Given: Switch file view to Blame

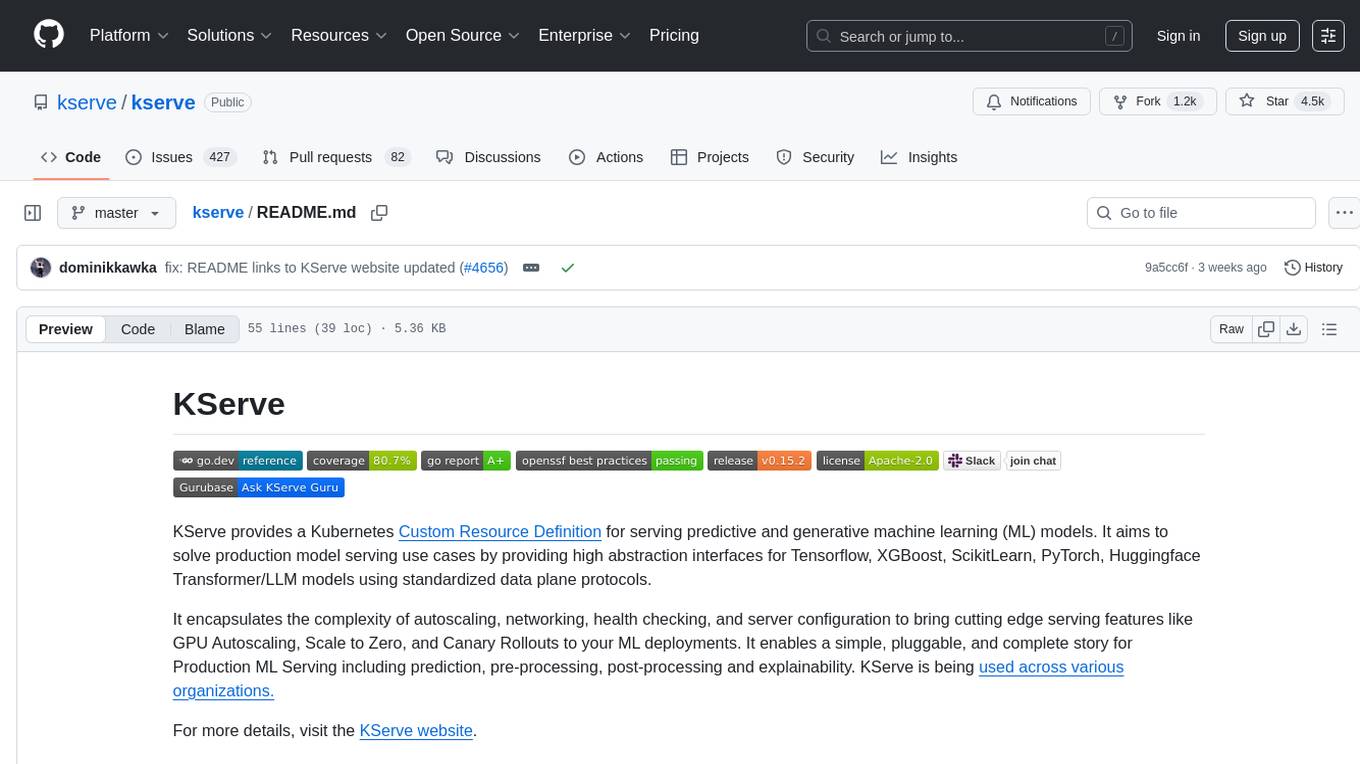Looking at the screenshot, I should (x=205, y=329).
